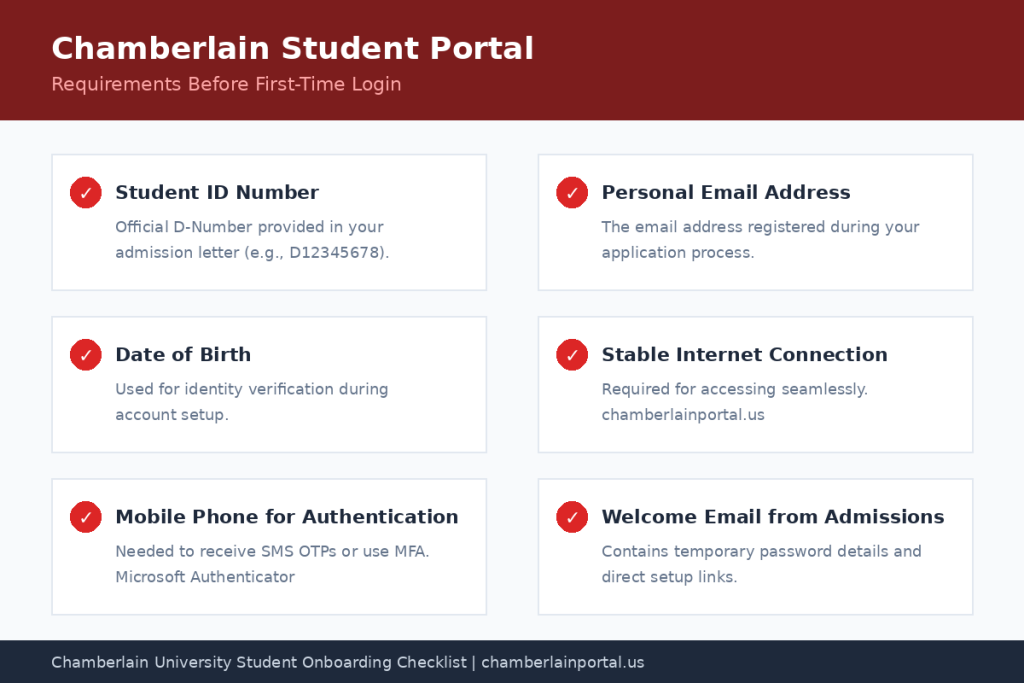Viewport: 1024px width, 683px height.
Task: Click the Requirements Before First-Time Login subtitle
Action: pos(226,84)
